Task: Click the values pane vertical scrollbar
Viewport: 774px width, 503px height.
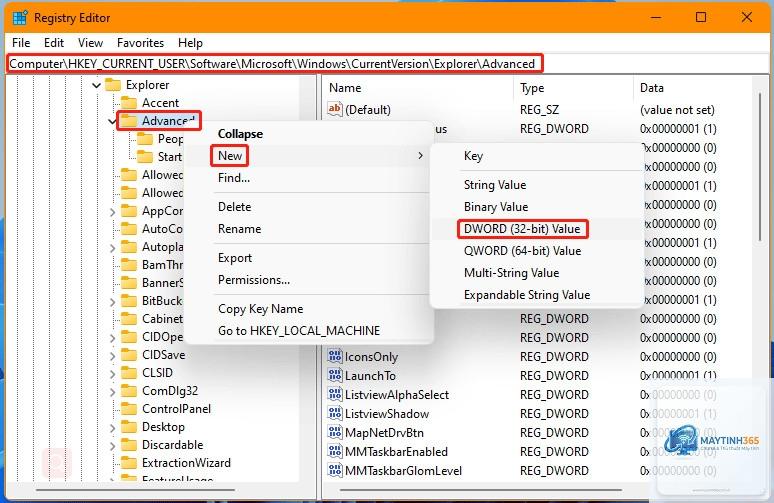Action: [x=760, y=168]
